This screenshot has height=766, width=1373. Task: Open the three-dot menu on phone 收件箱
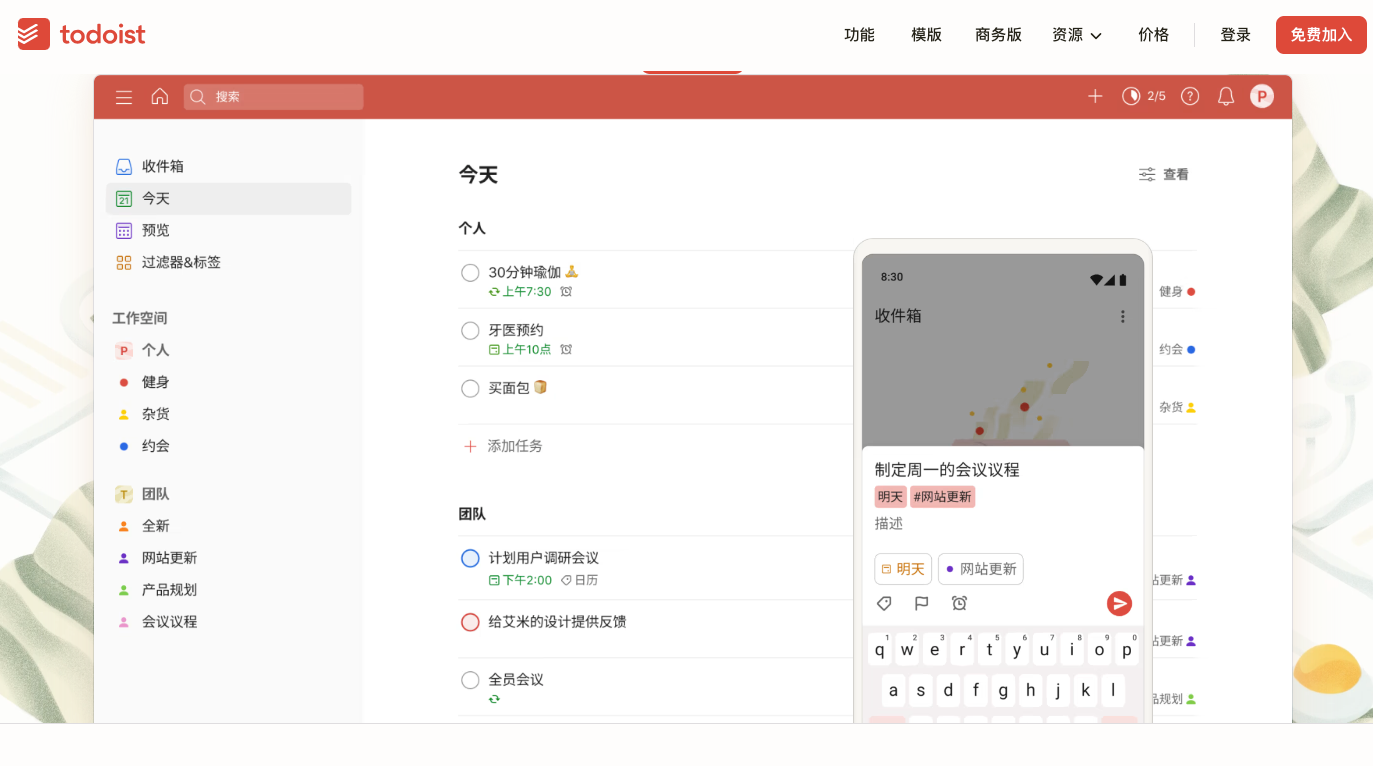pos(1122,316)
